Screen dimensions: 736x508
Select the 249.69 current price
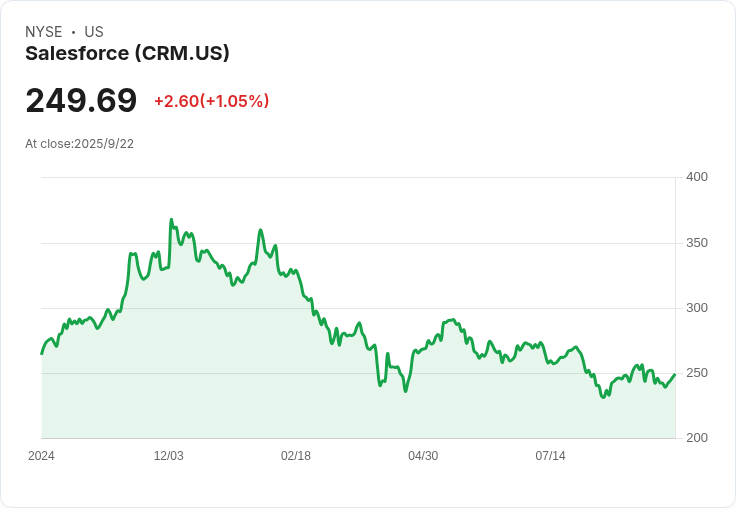click(x=81, y=100)
